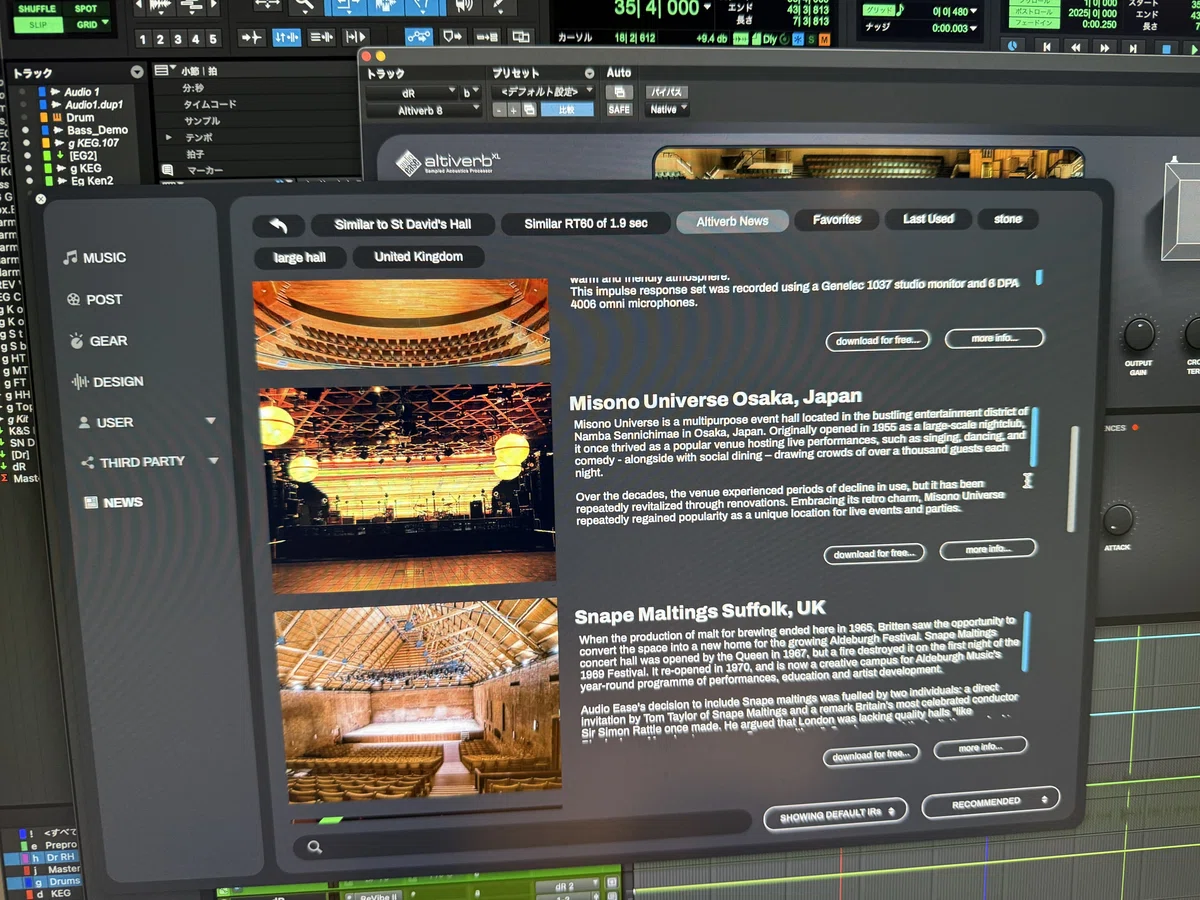Select the Similar to St David's Hall tab
Viewport: 1200px width, 900px height.
click(401, 224)
